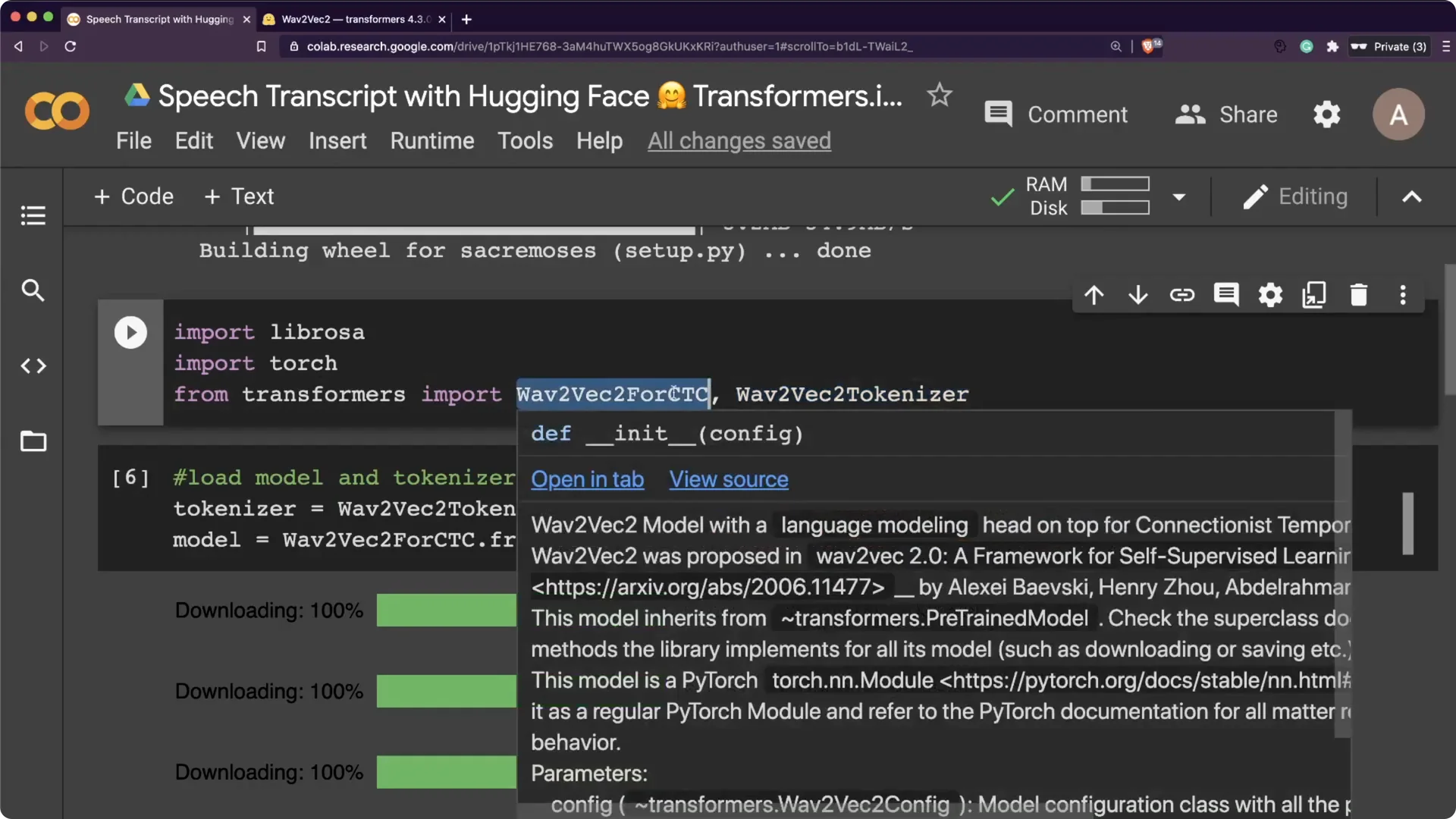1456x819 pixels.
Task: Open the cell's three-dot actions menu
Action: click(x=1402, y=295)
